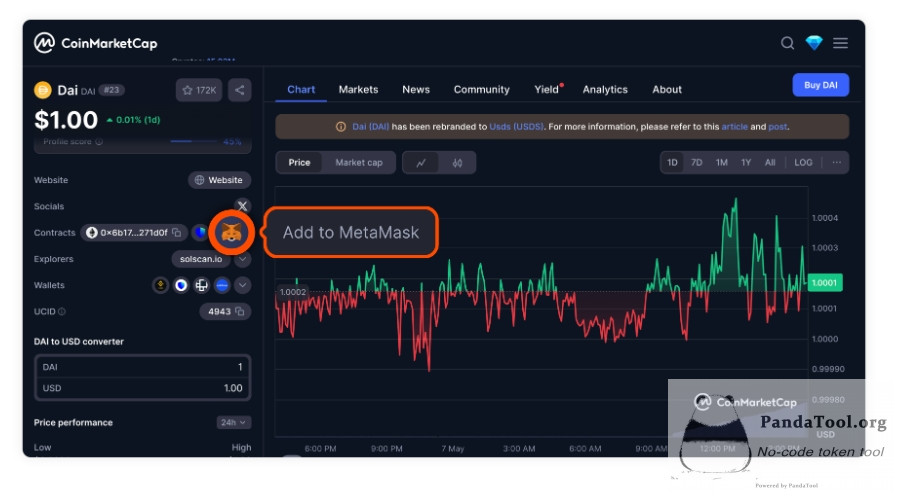Open the article link in rebrand notice
The width and height of the screenshot is (904, 502).
[x=734, y=127]
